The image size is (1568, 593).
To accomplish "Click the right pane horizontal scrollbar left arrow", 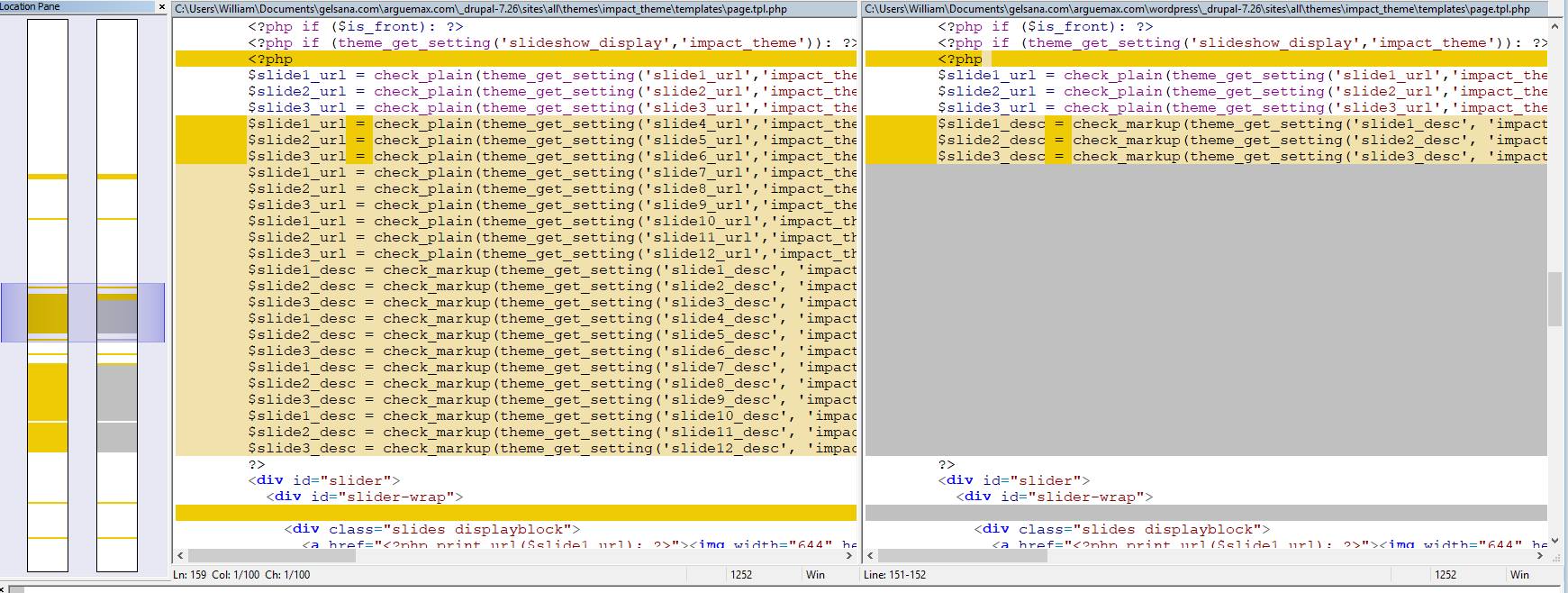I will coord(870,556).
